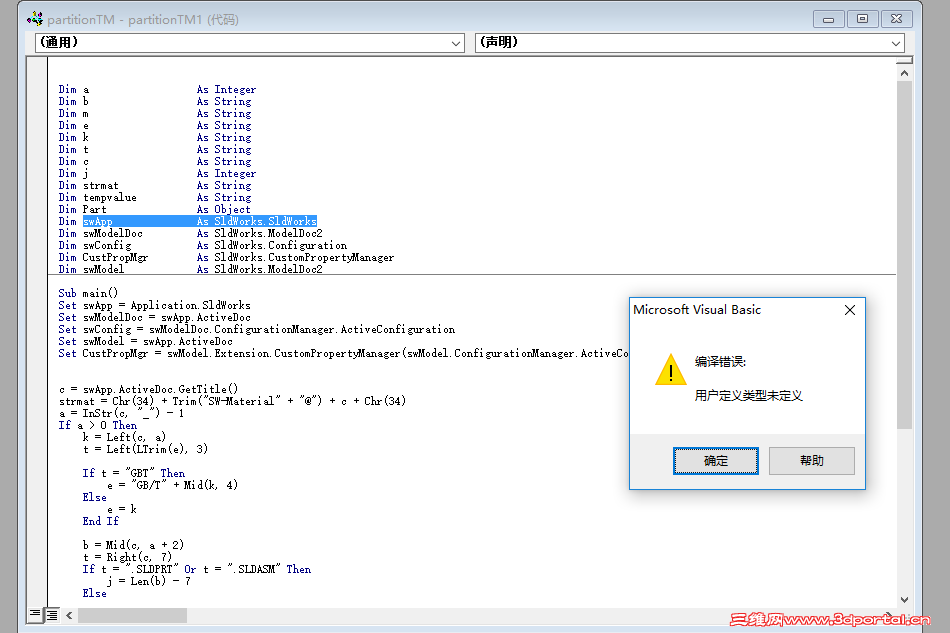This screenshot has height=633, width=950.
Task: Open help via 帮助 button
Action: (812, 461)
